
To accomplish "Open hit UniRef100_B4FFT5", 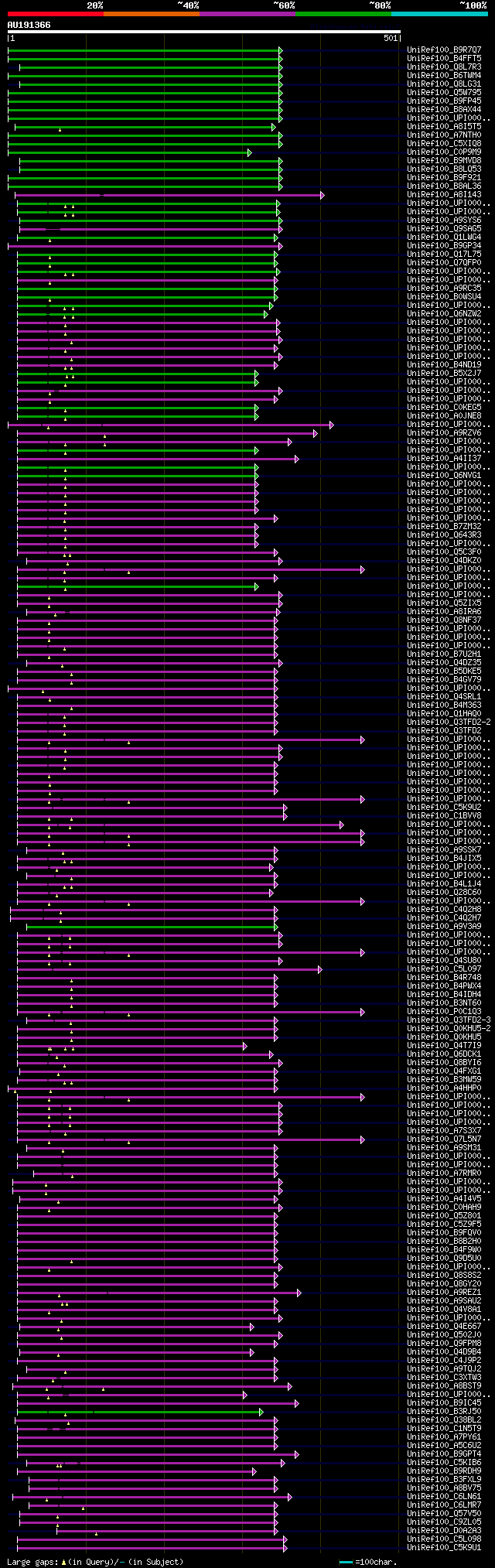I will [444, 59].
